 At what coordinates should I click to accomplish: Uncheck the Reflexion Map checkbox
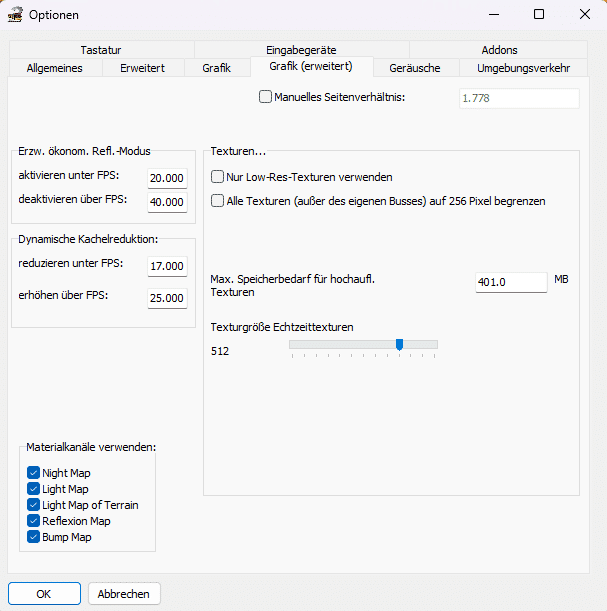[33, 521]
